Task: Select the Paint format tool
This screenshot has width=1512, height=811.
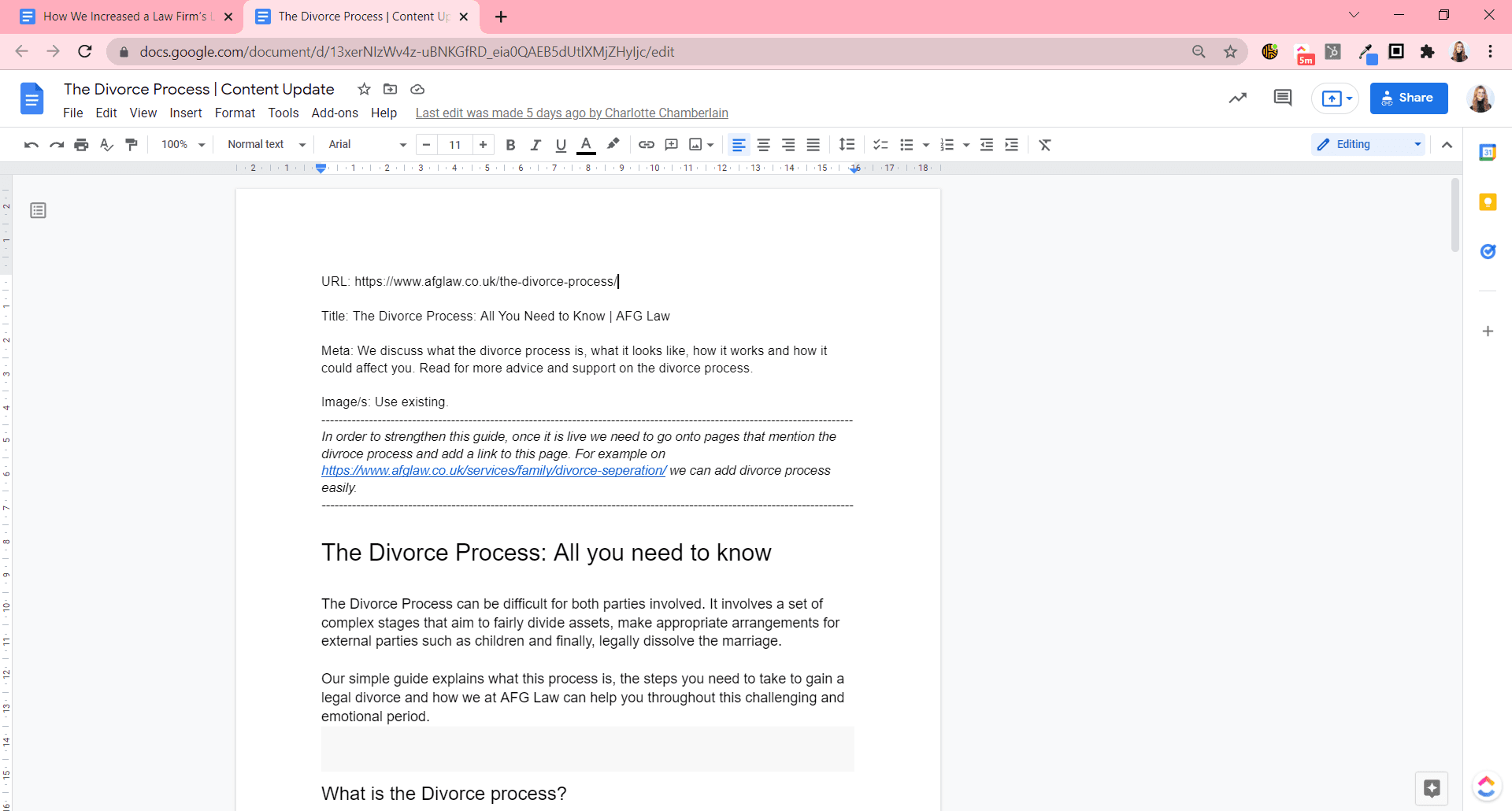Action: click(132, 145)
